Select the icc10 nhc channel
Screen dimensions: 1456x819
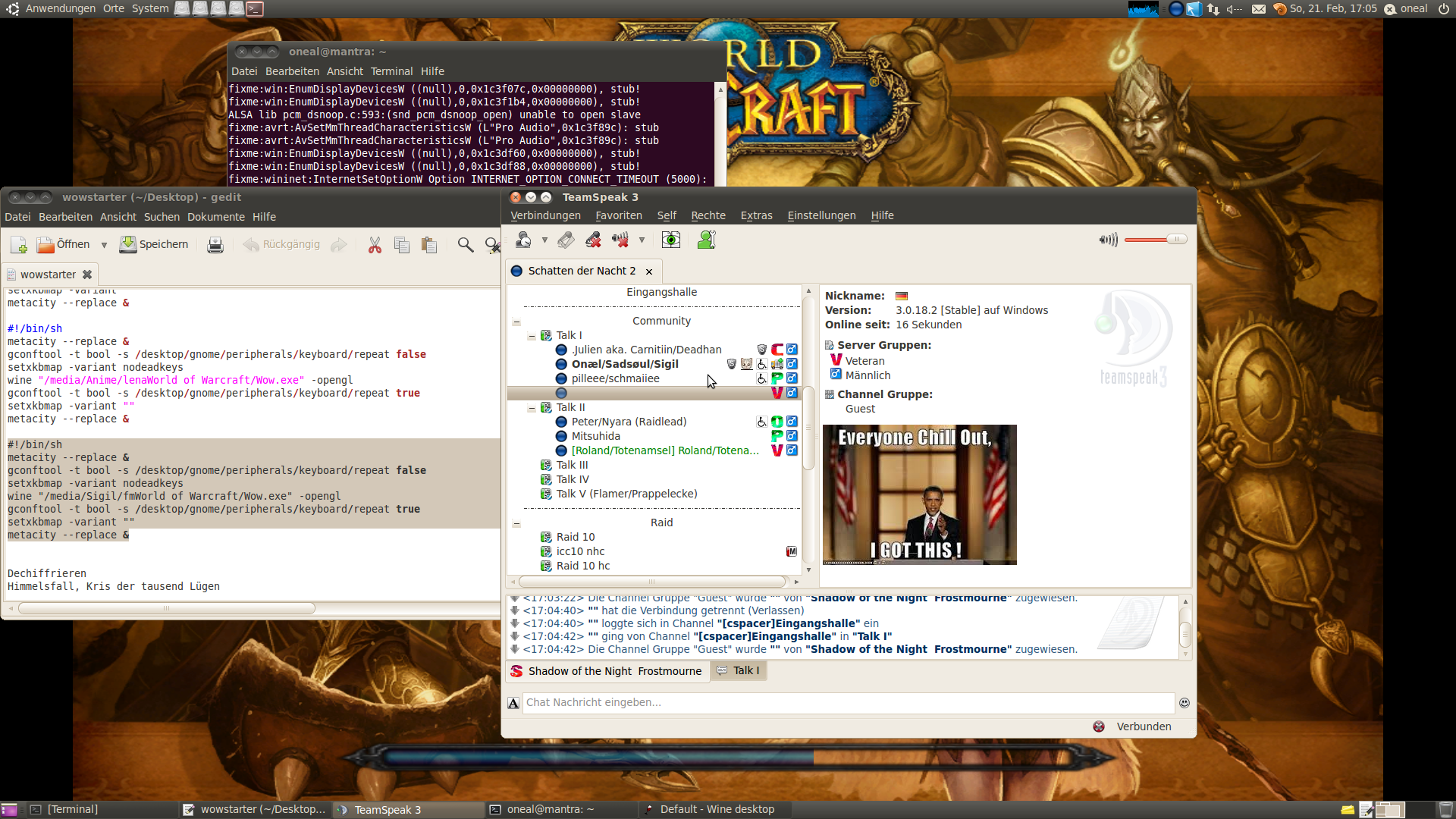580,551
